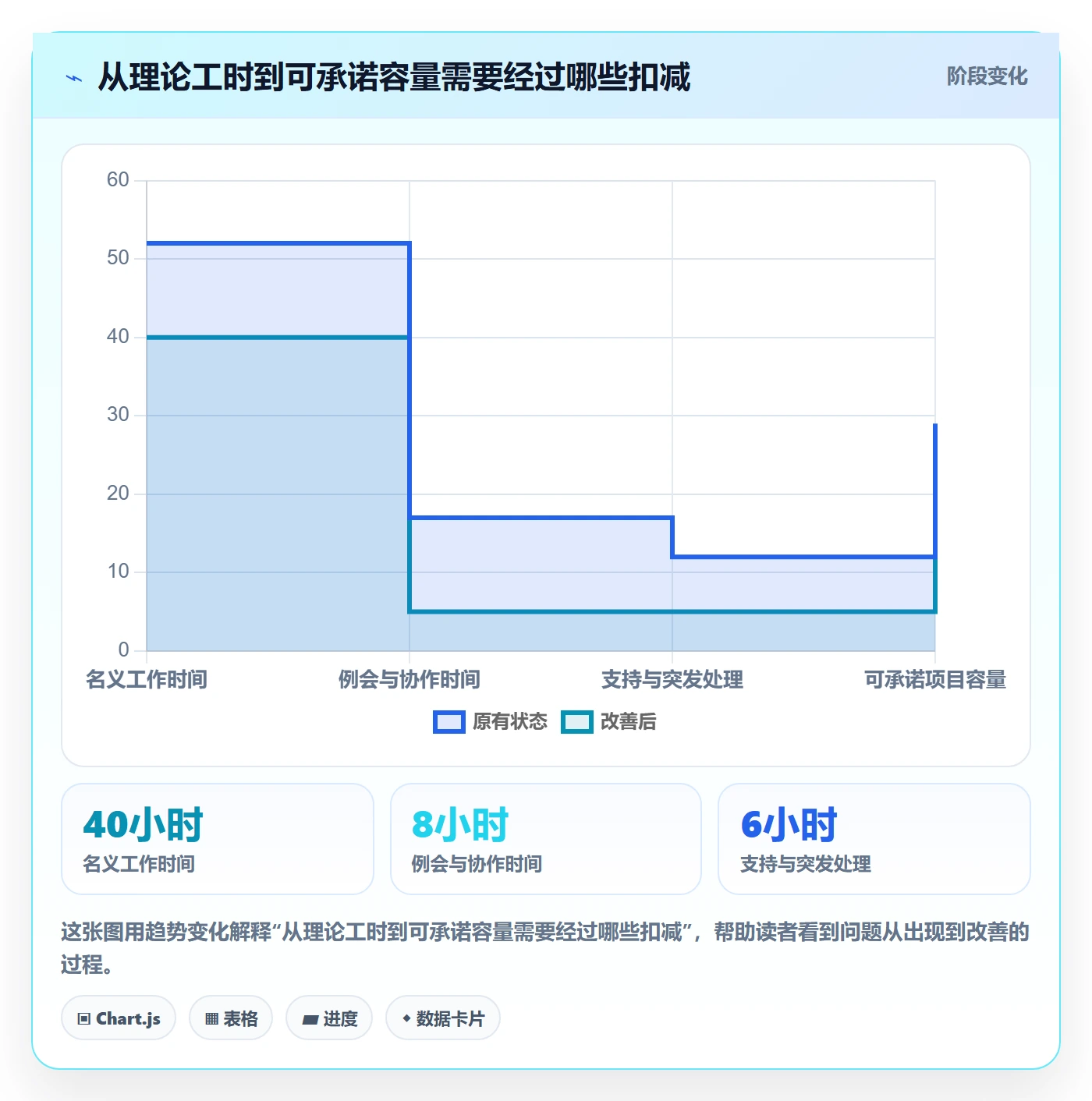Click the chart title 从理论工时到可承诺容量需要经过哪些扣减
Viewport: 1092px width, 1101px height.
394,77
